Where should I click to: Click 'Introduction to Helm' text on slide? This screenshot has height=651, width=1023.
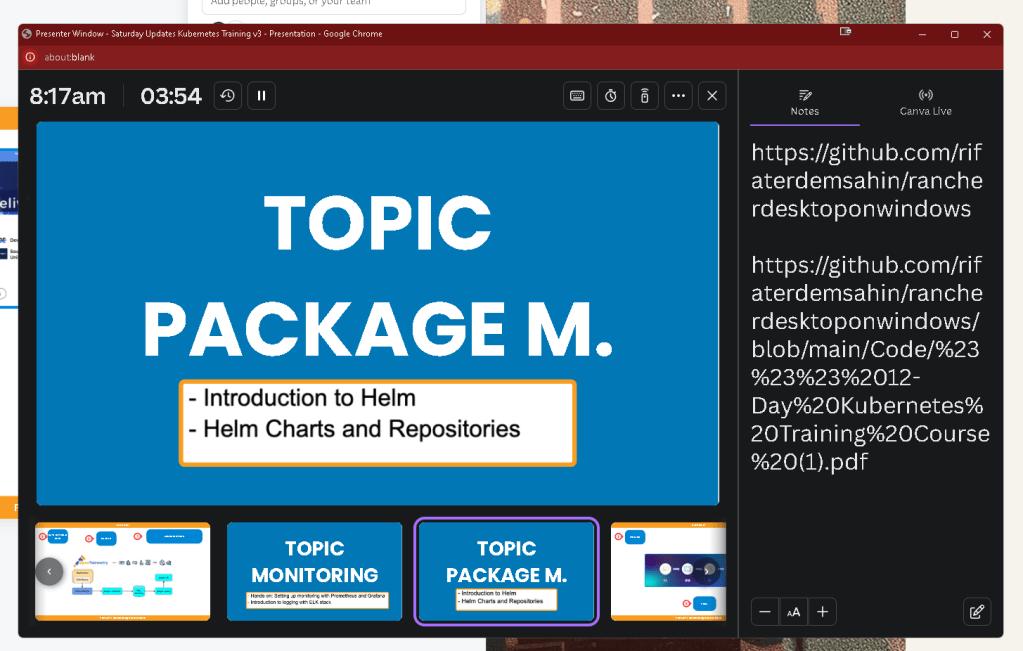tap(309, 398)
